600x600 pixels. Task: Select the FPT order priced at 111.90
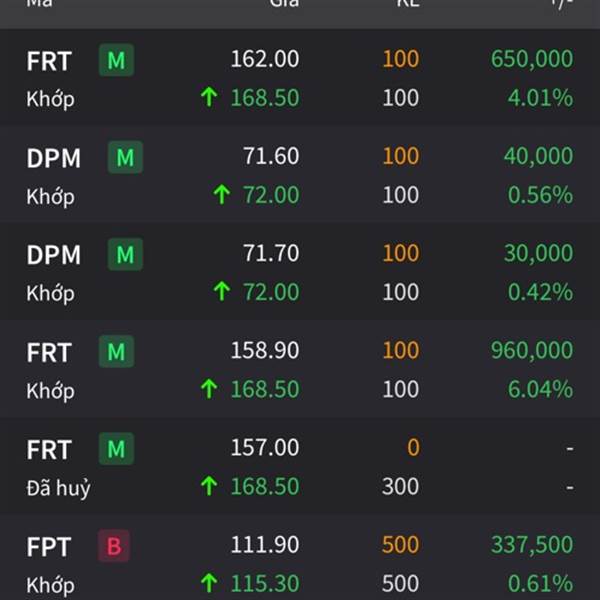click(300, 559)
